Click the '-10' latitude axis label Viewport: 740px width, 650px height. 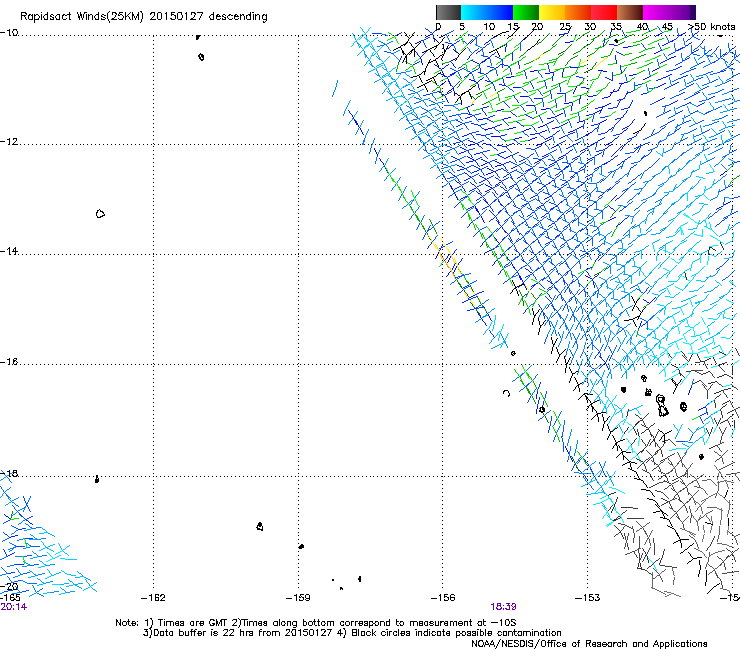click(x=9, y=32)
